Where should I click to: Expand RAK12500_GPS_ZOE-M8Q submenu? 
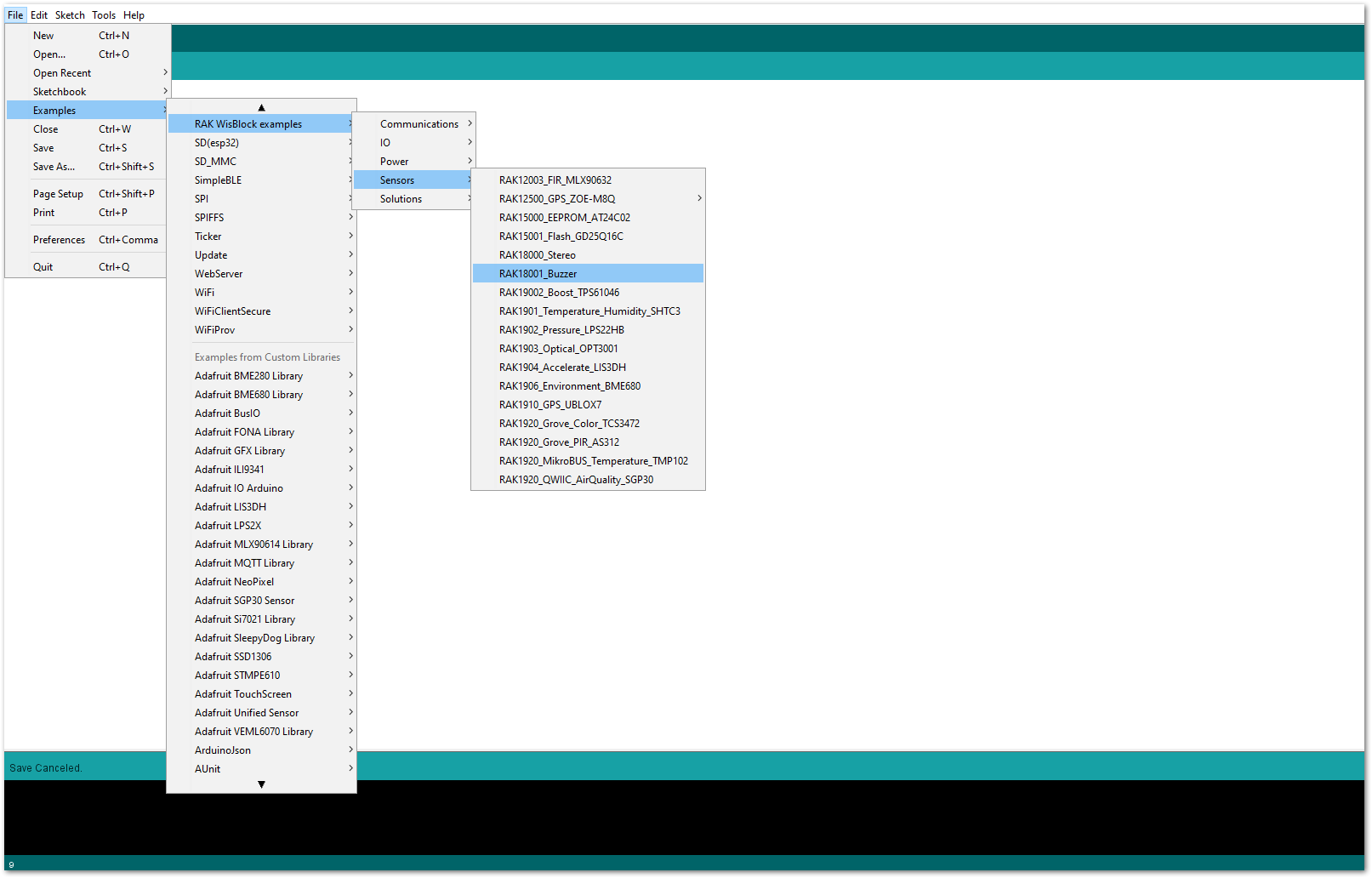588,199
